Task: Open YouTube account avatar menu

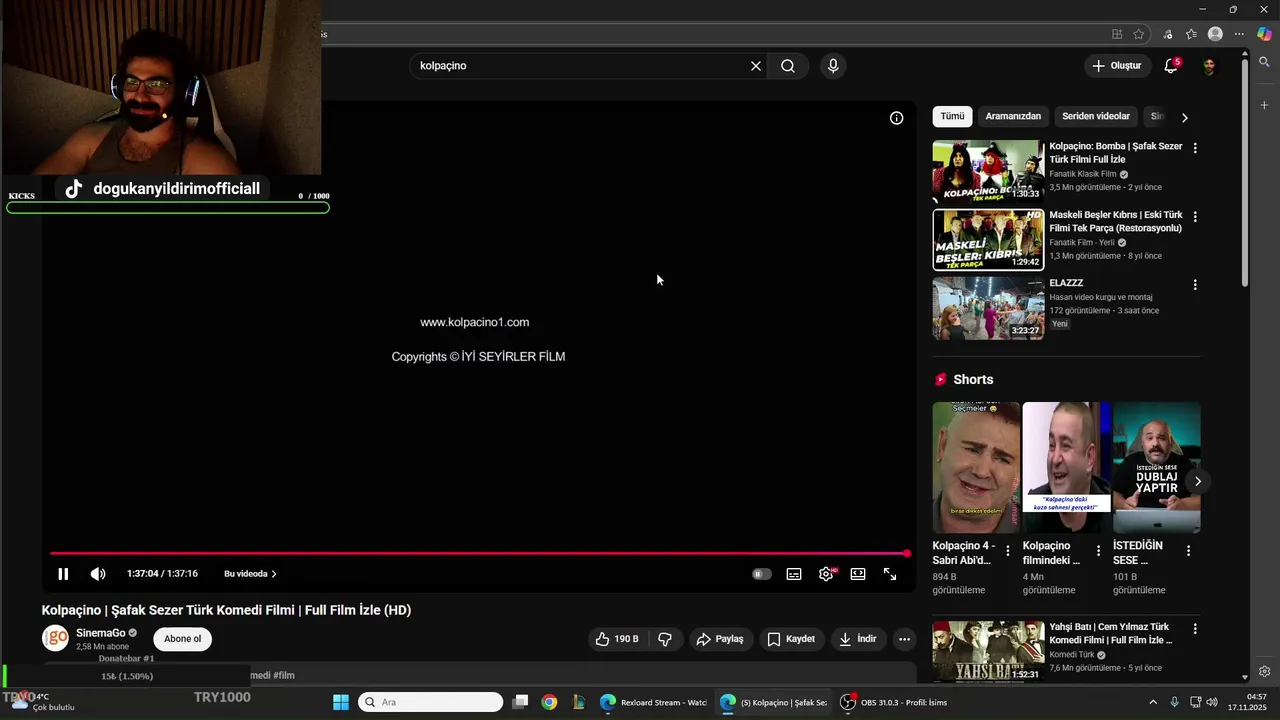Action: tap(1209, 66)
